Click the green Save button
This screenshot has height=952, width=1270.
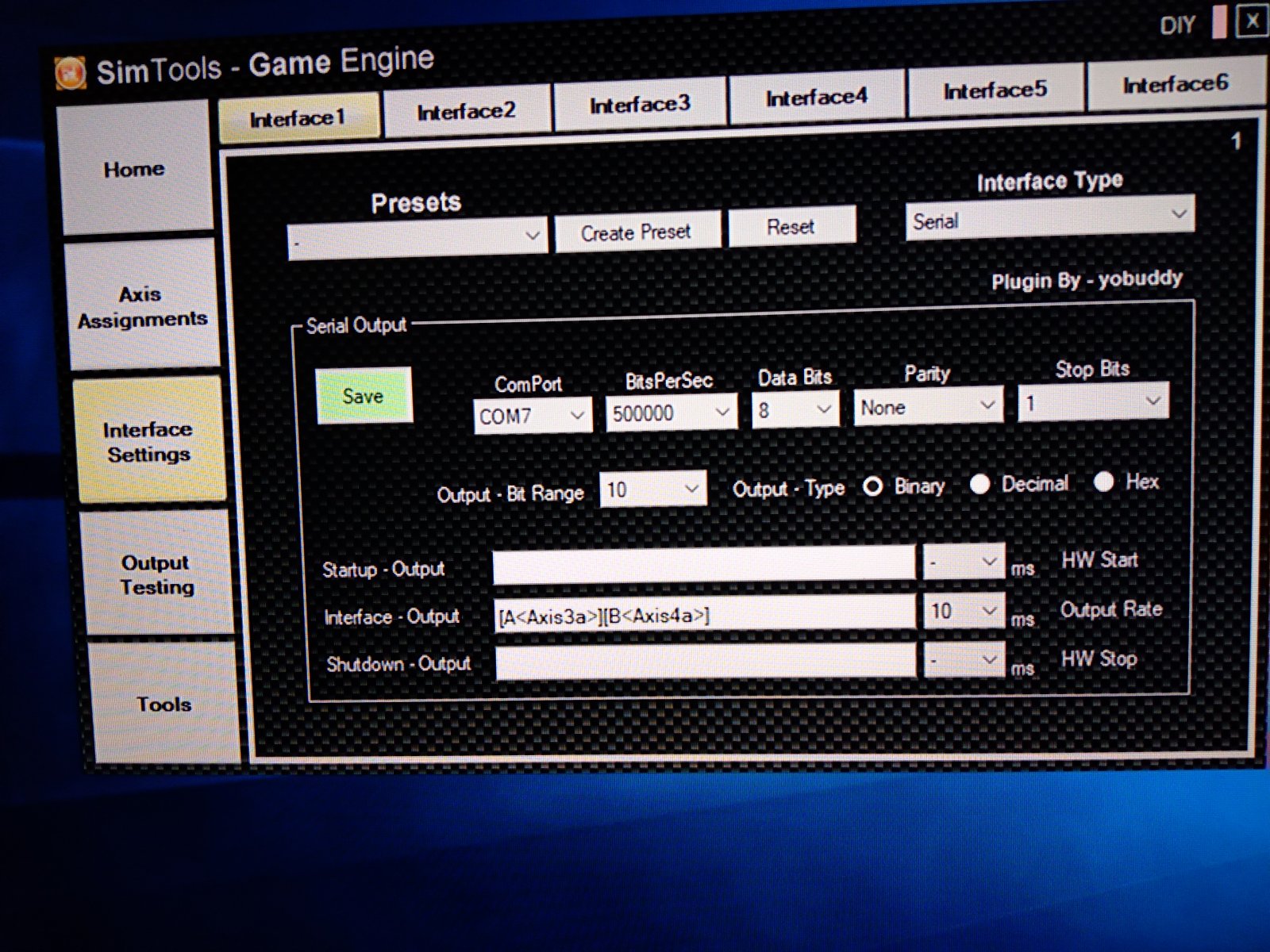(364, 395)
